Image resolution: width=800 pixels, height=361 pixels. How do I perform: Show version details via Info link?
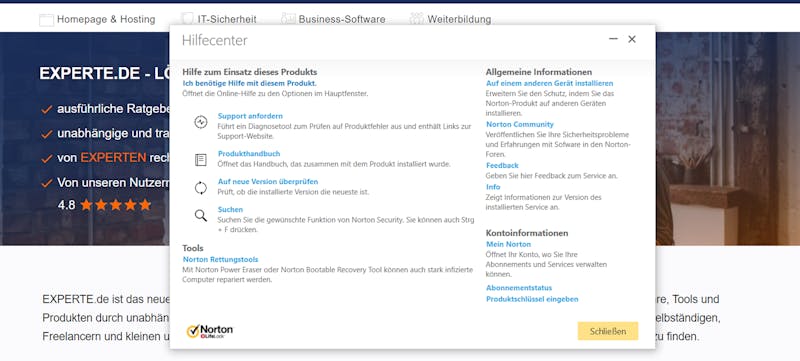493,187
